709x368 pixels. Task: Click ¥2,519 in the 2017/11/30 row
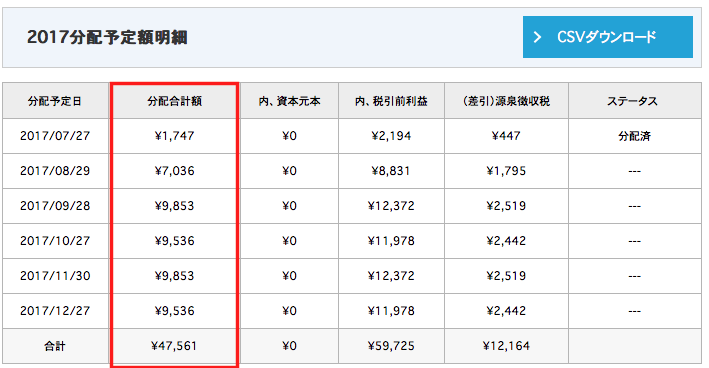coord(506,276)
